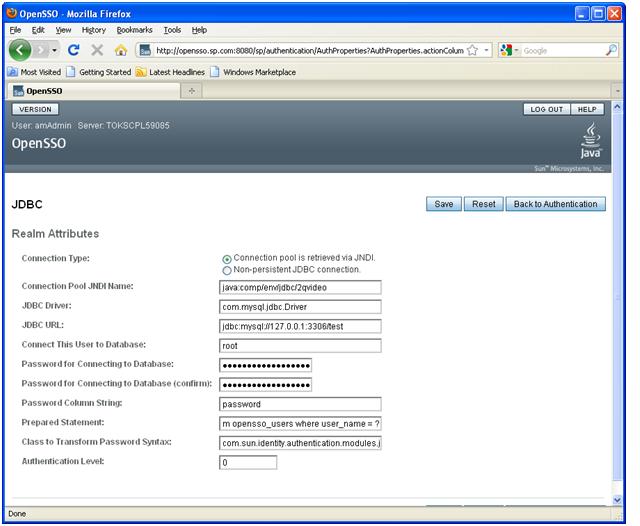The height and width of the screenshot is (526, 640).
Task: Click the Authentication Level field
Action: pos(248,463)
